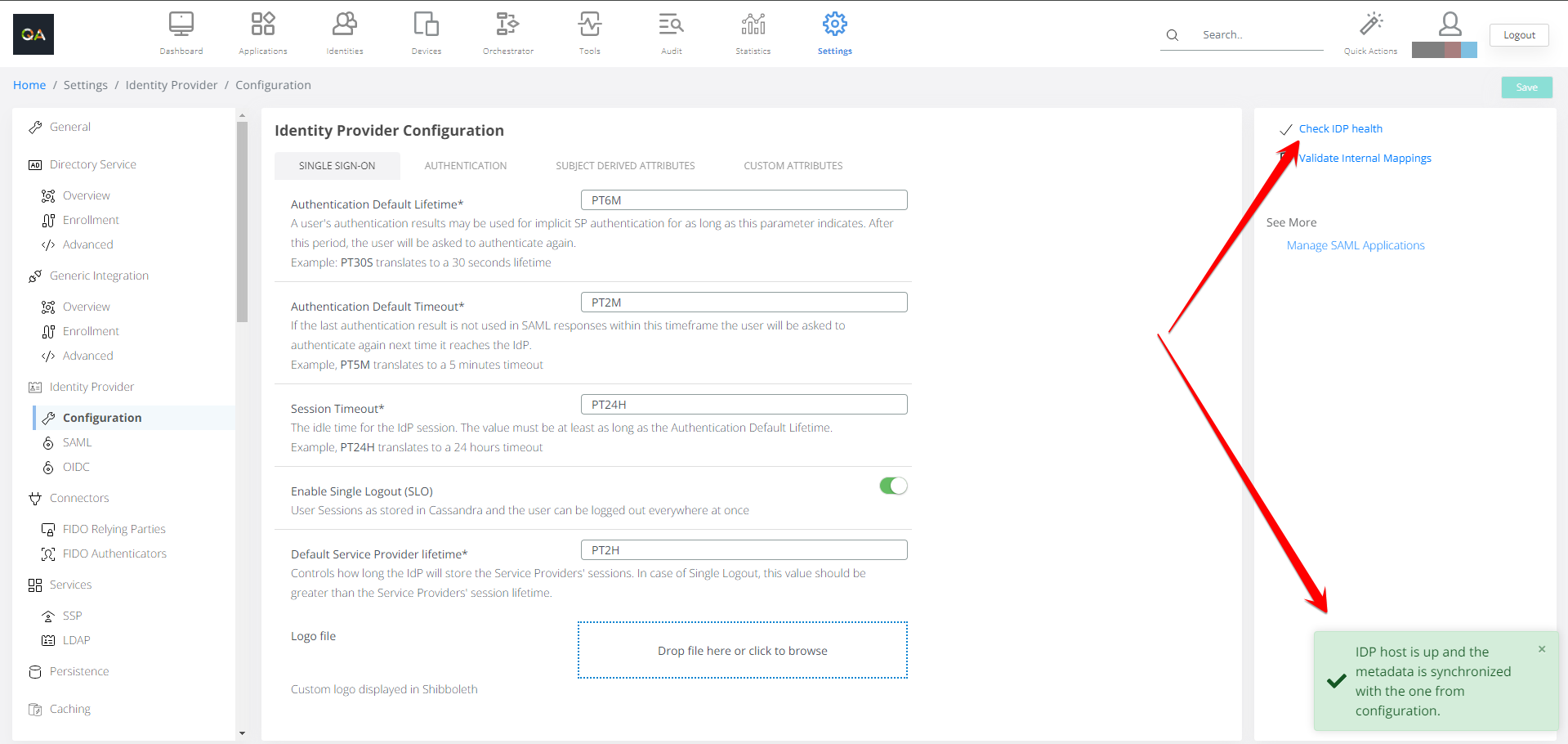The width and height of the screenshot is (1568, 744).
Task: Click the sidebar scrollbar down arrow
Action: click(x=242, y=733)
